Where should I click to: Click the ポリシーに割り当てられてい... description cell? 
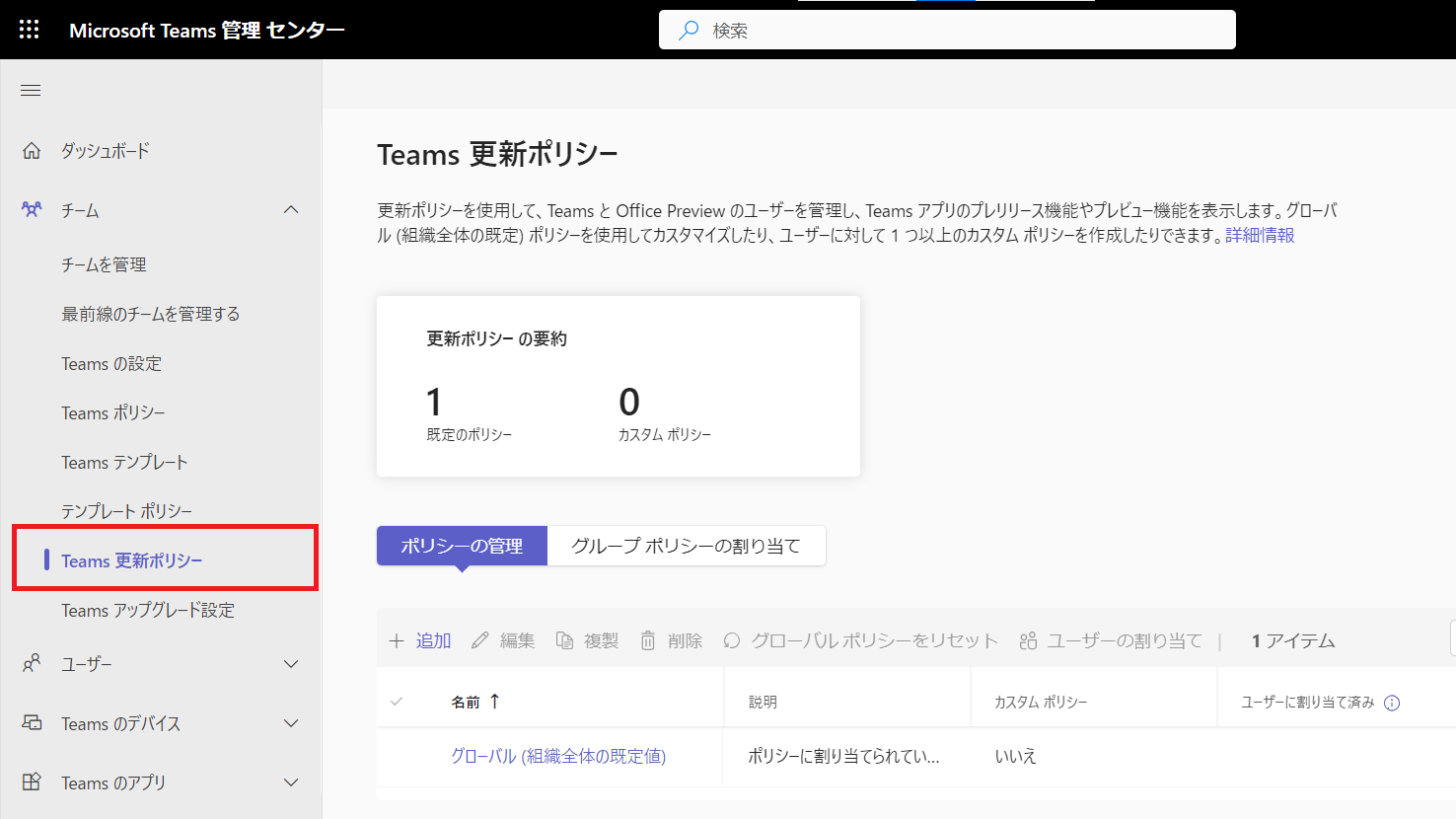(843, 757)
